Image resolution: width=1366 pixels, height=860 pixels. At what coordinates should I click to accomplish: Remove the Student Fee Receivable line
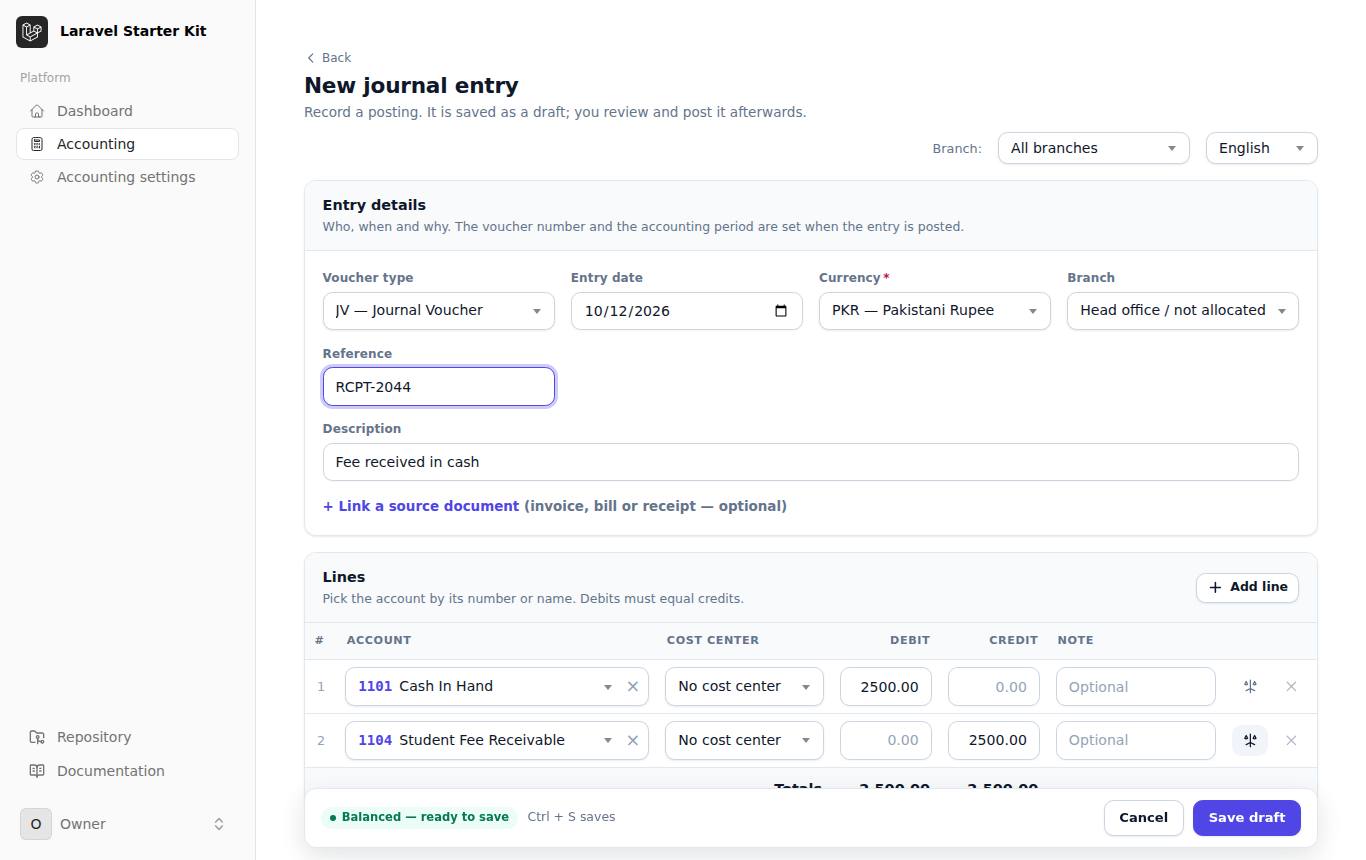(x=1291, y=741)
